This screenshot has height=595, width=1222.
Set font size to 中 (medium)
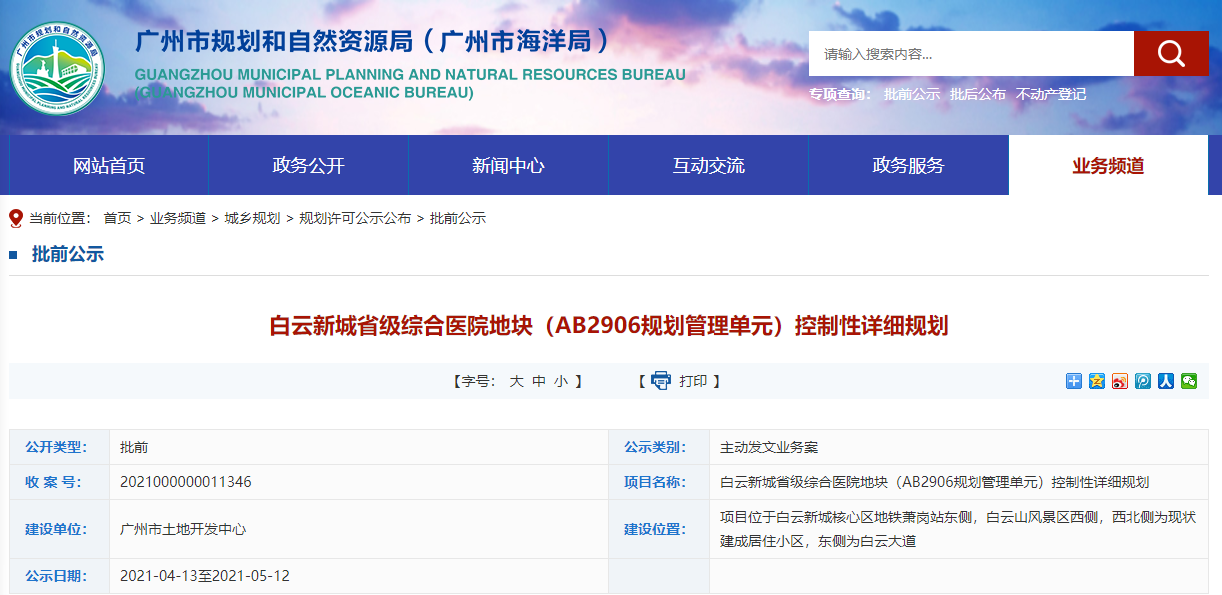click(x=539, y=381)
